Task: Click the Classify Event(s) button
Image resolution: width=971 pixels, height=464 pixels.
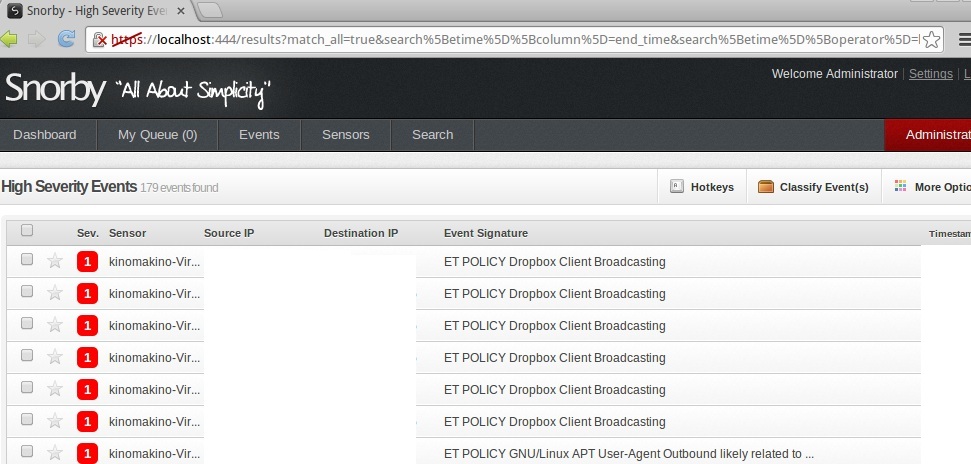Action: coord(813,187)
